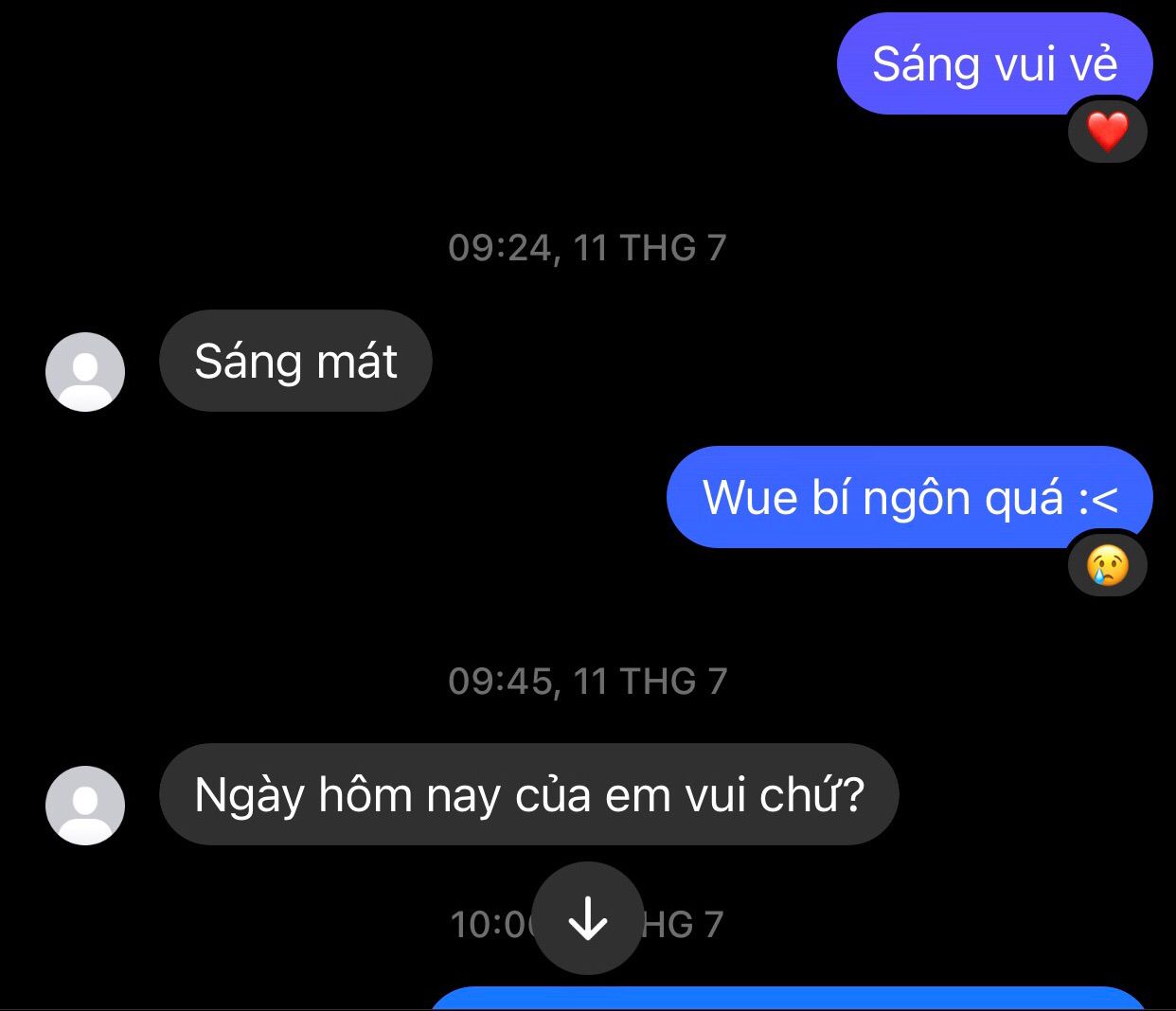Tap the avatar beside 'Ngày hôm nay của em vui chứ?'
This screenshot has height=1011, width=1176.
point(85,805)
